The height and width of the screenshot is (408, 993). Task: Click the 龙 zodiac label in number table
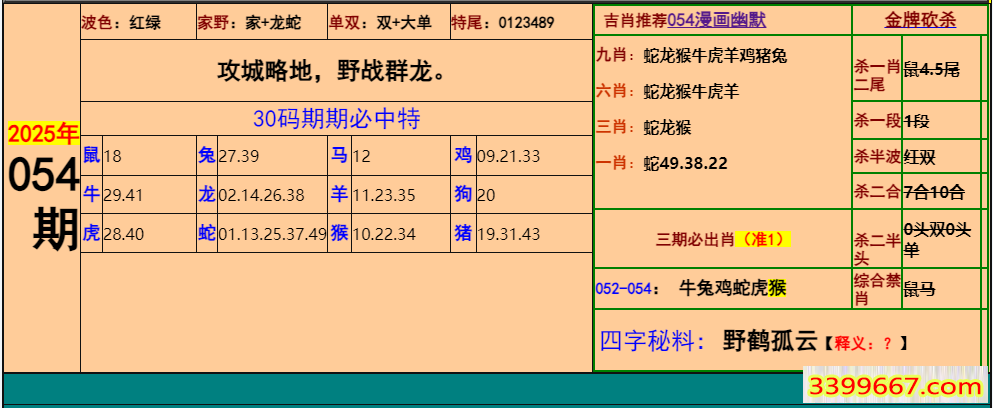click(x=207, y=194)
